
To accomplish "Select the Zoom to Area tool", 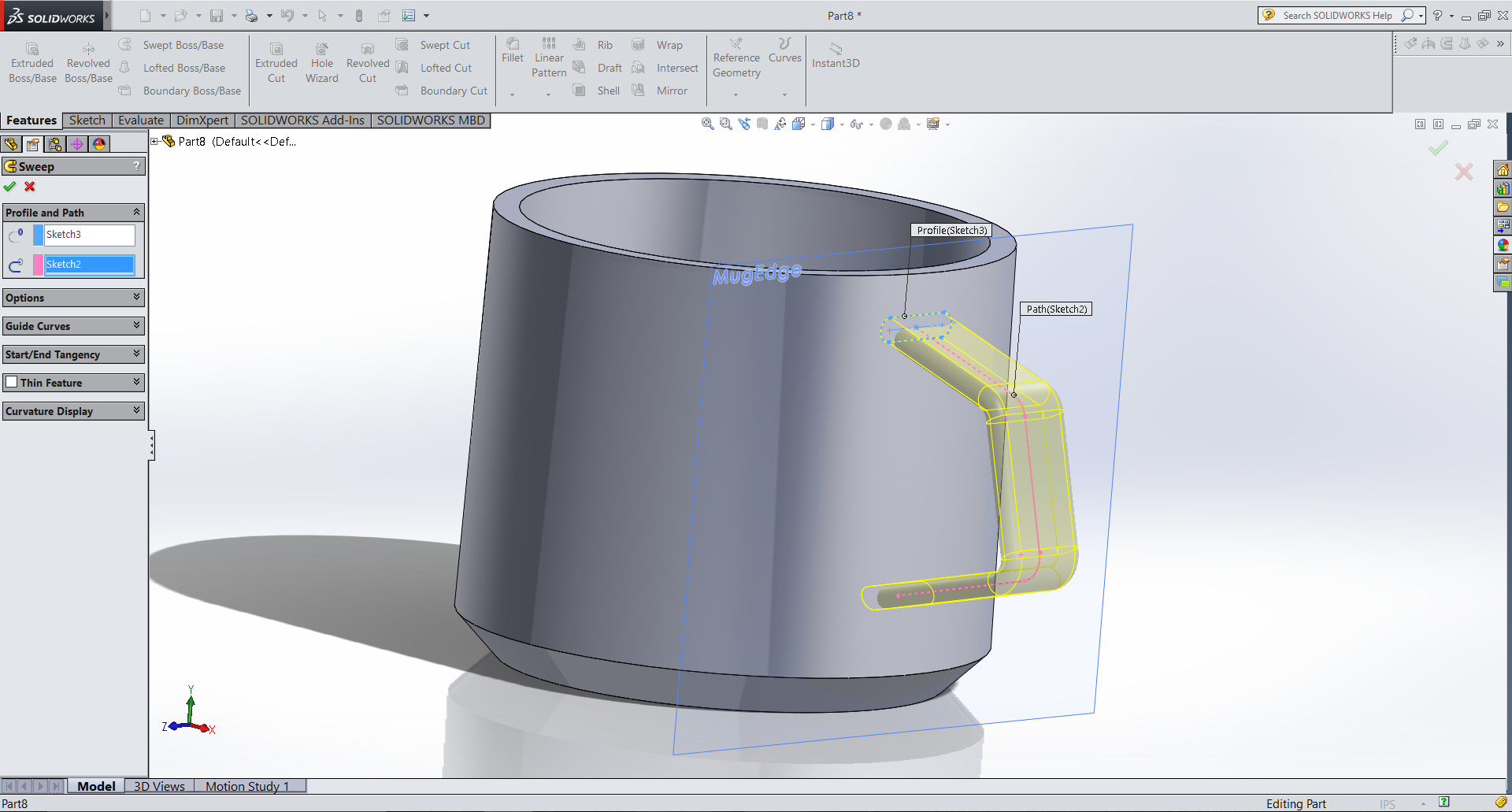I will click(726, 124).
